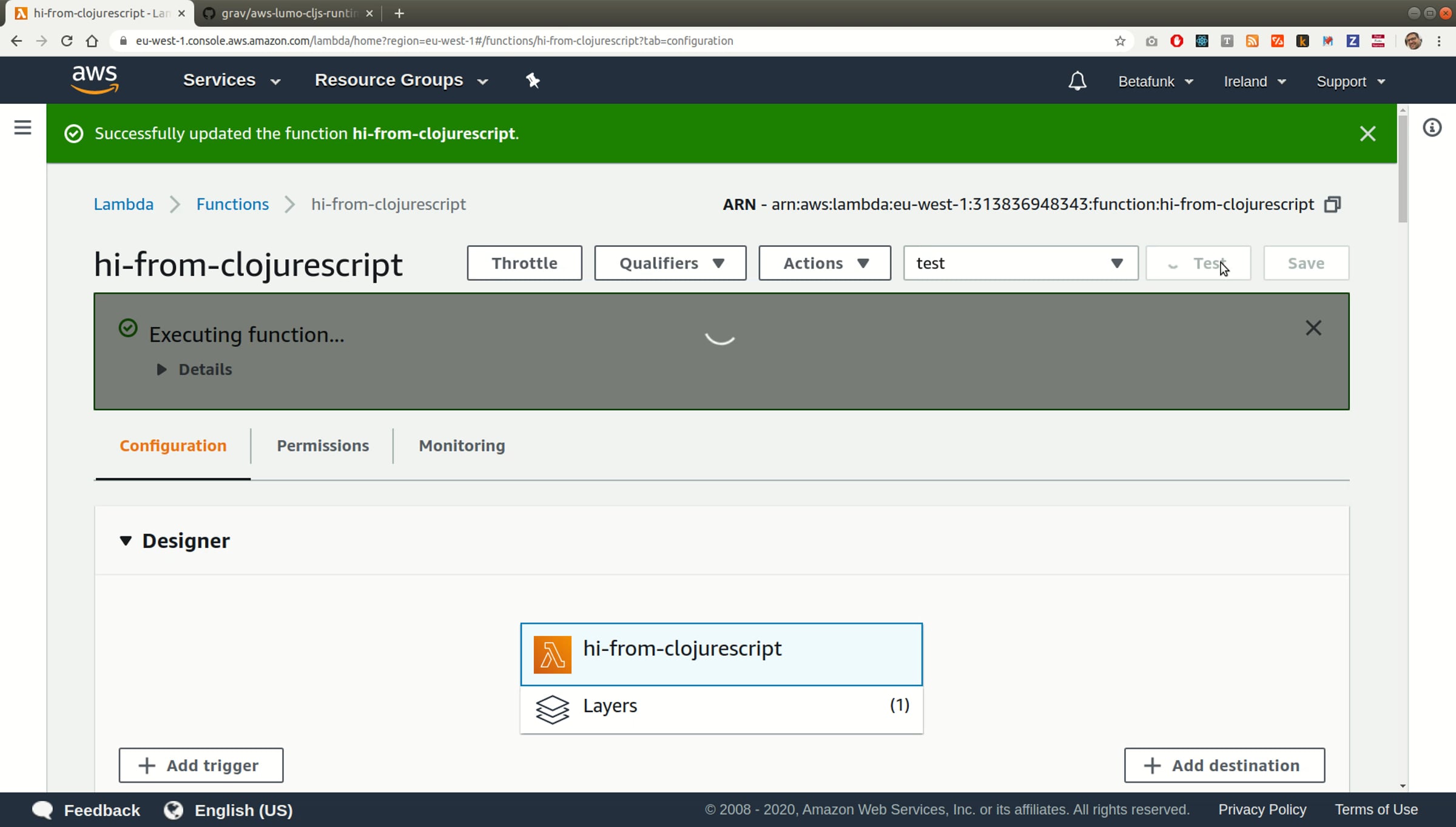Click the Save button

point(1307,263)
